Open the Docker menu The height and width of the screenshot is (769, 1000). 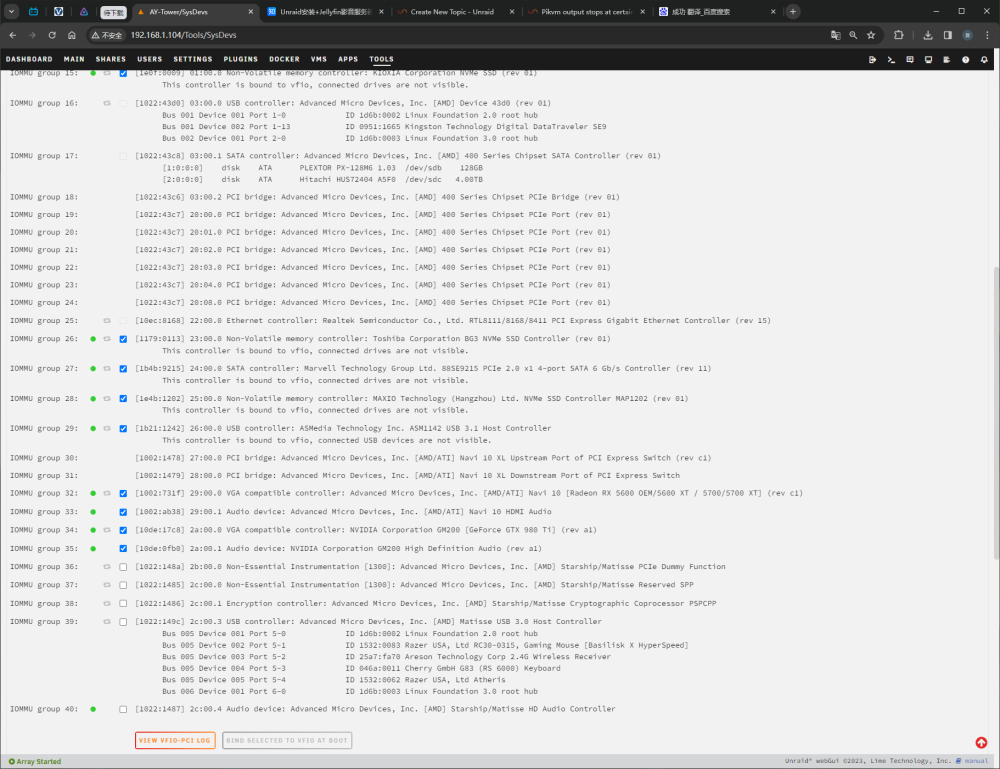tap(284, 59)
